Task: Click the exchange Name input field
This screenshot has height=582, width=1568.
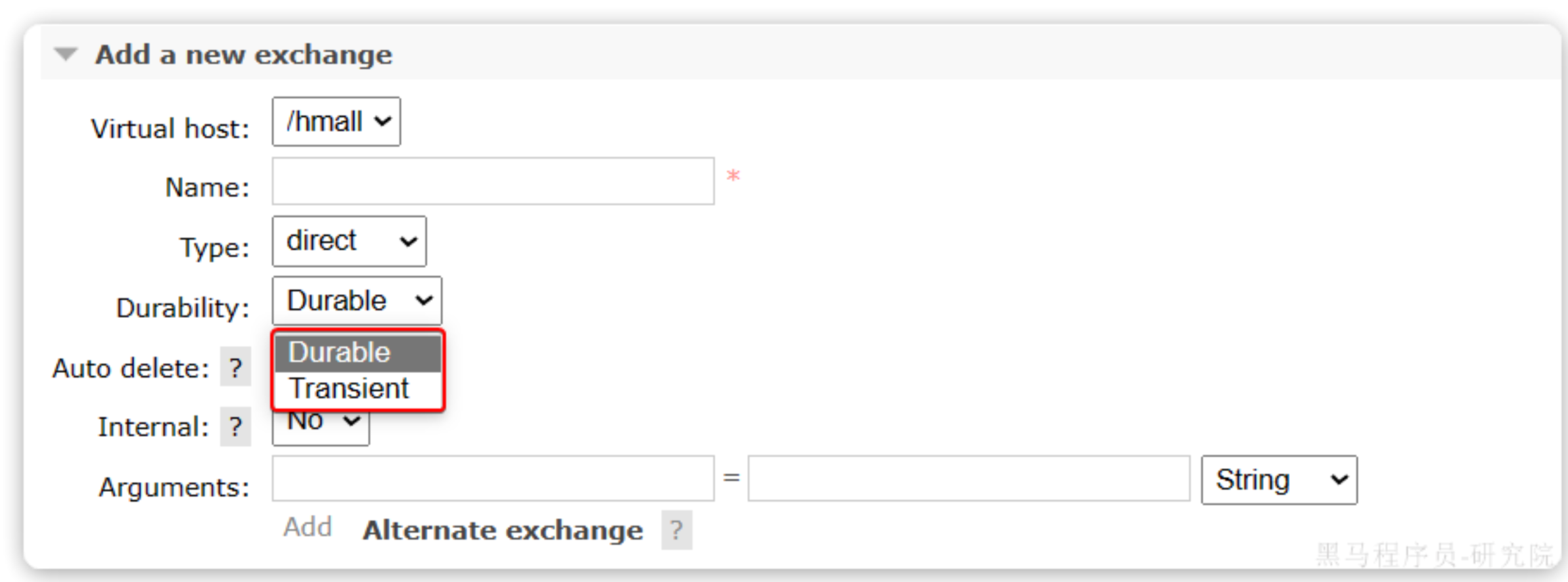Action: pos(493,181)
